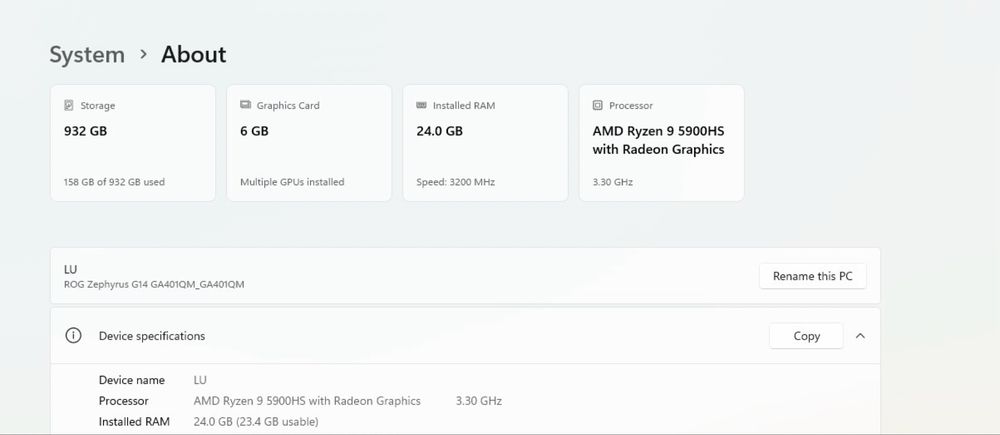Viewport: 1000px width, 435px height.
Task: Click the About page heading
Action: [x=194, y=55]
